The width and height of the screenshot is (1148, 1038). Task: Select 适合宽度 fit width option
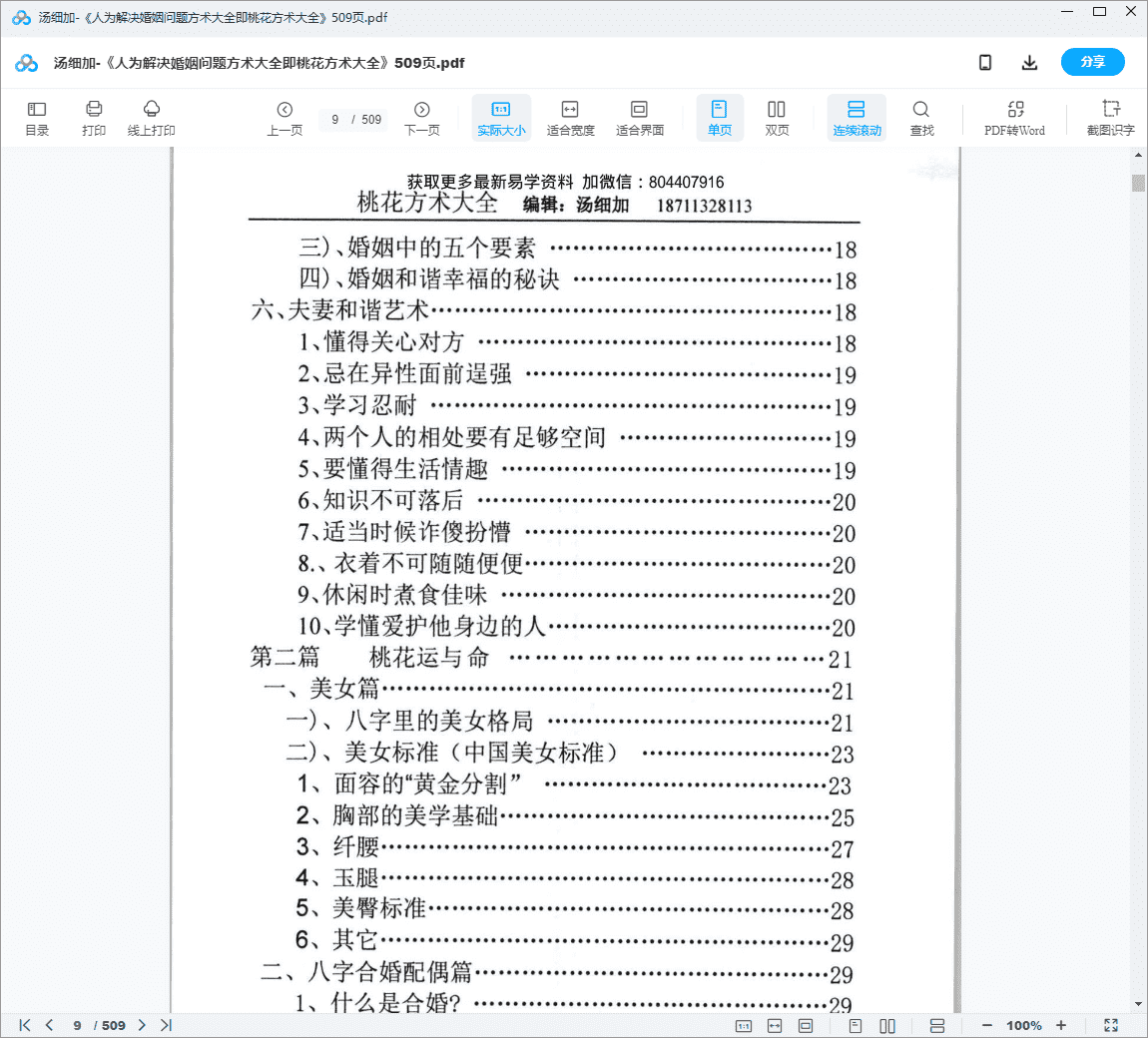570,118
